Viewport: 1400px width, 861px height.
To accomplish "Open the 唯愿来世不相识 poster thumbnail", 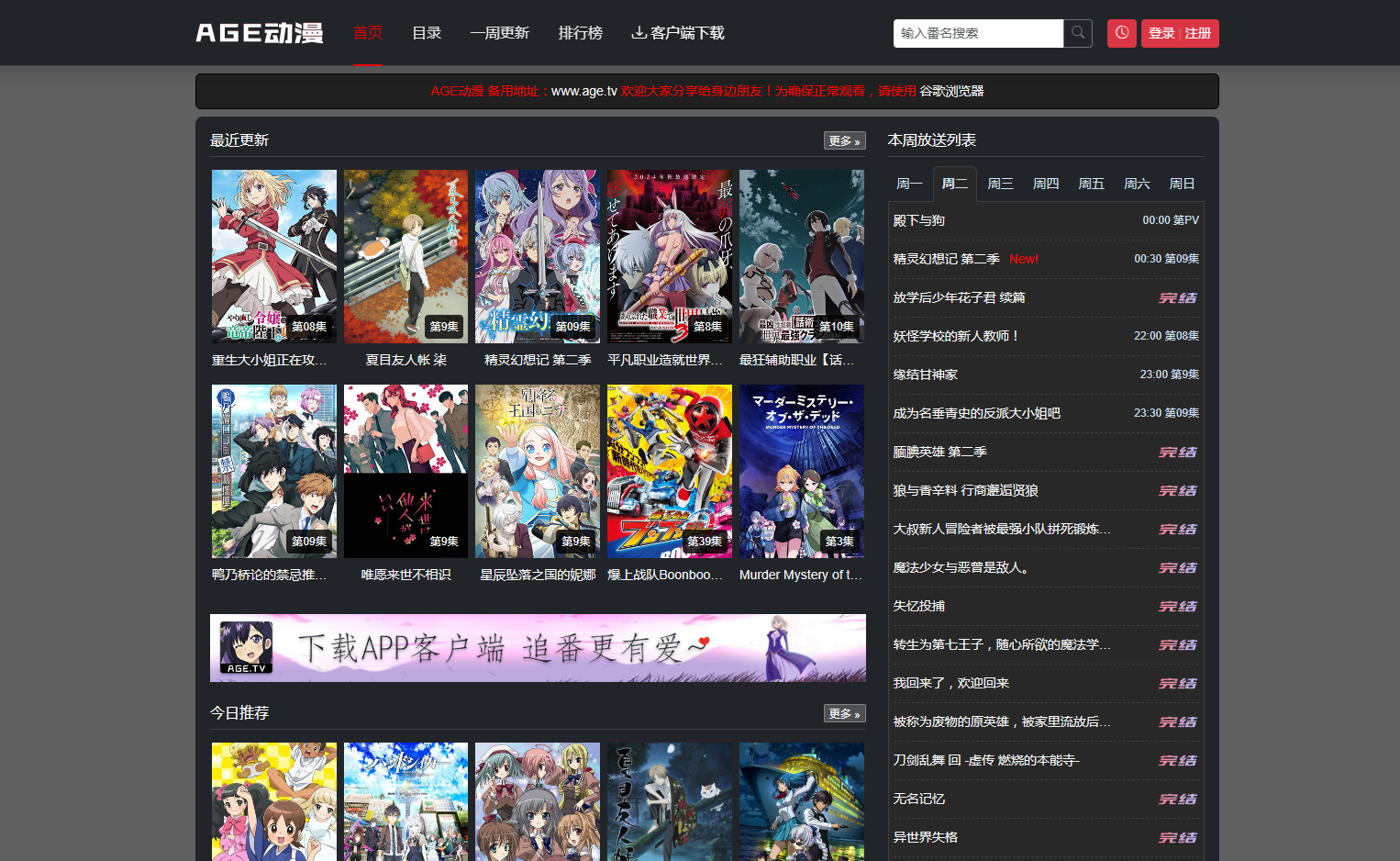I will coord(406,471).
